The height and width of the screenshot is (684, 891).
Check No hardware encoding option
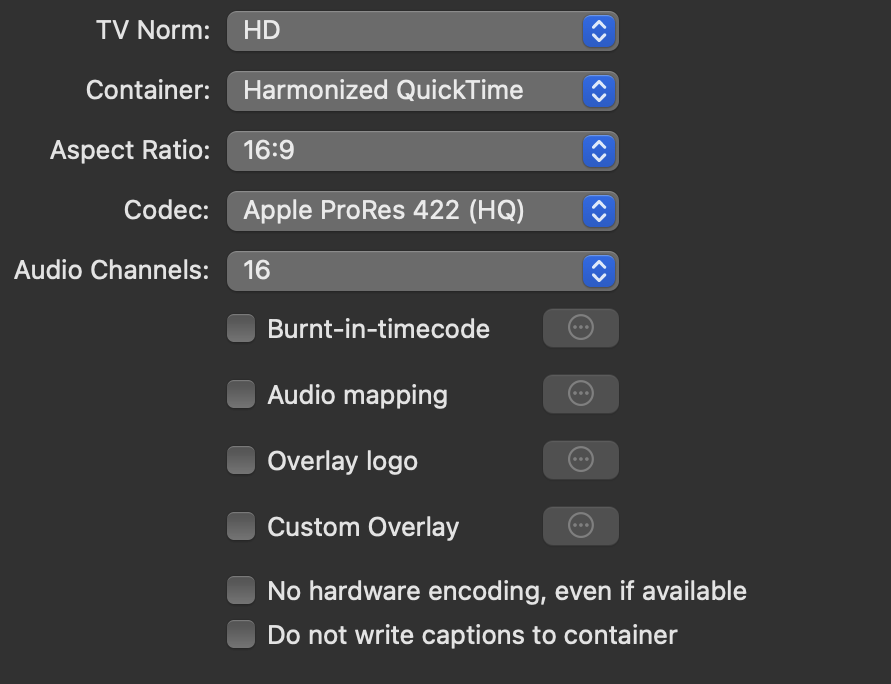[241, 590]
